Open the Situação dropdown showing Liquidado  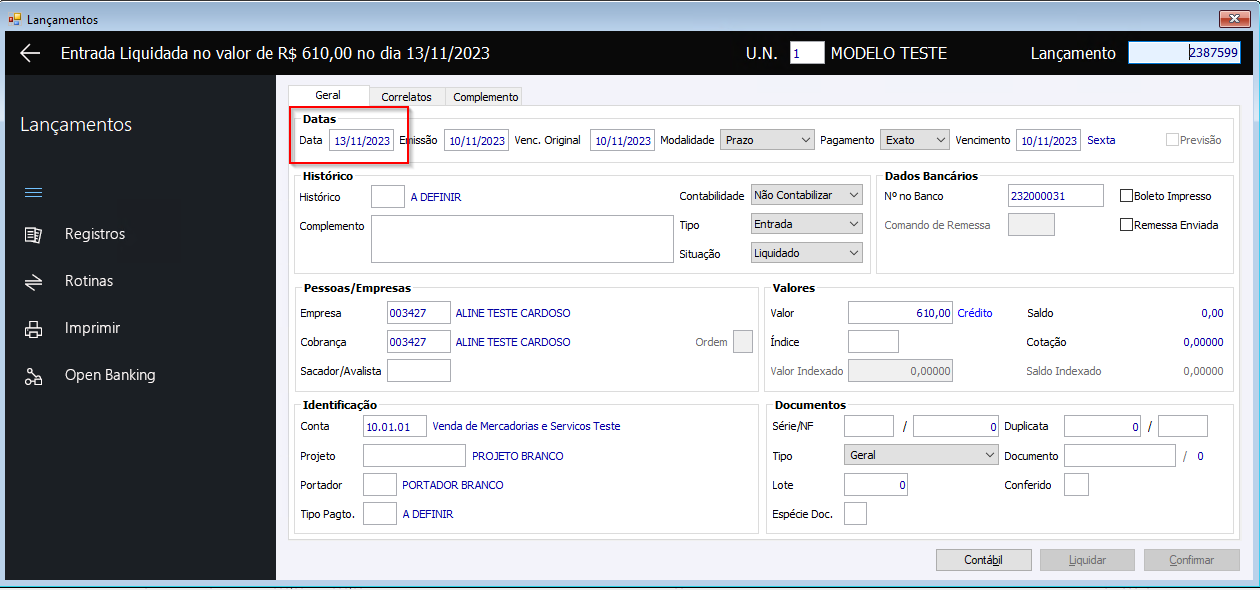pos(806,253)
